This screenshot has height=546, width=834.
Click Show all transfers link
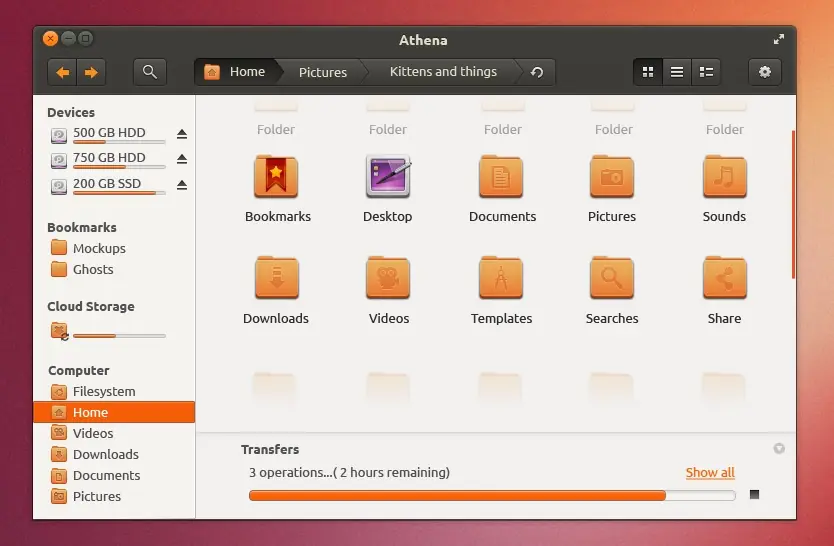tap(710, 473)
